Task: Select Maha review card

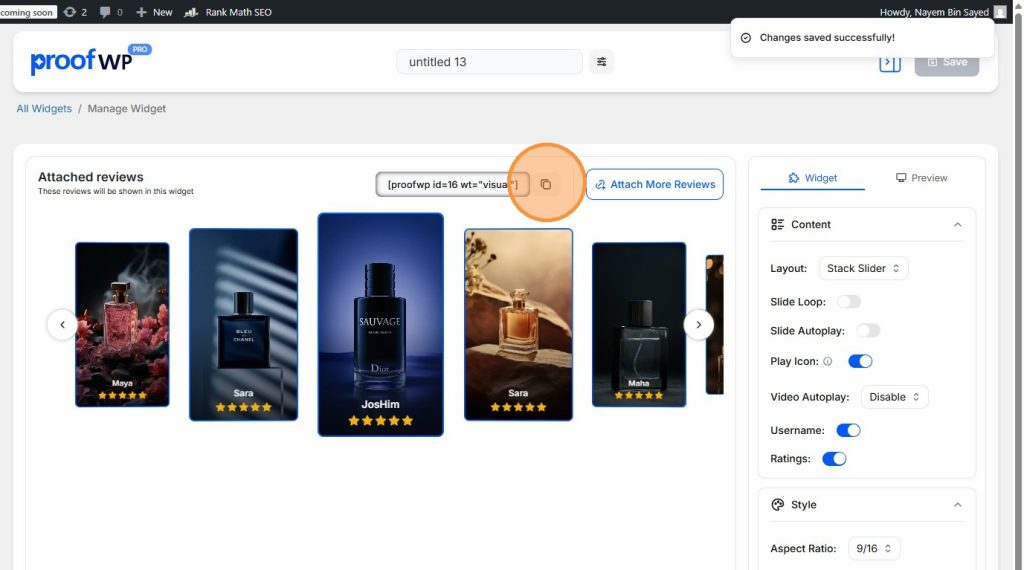Action: pyautogui.click(x=639, y=325)
